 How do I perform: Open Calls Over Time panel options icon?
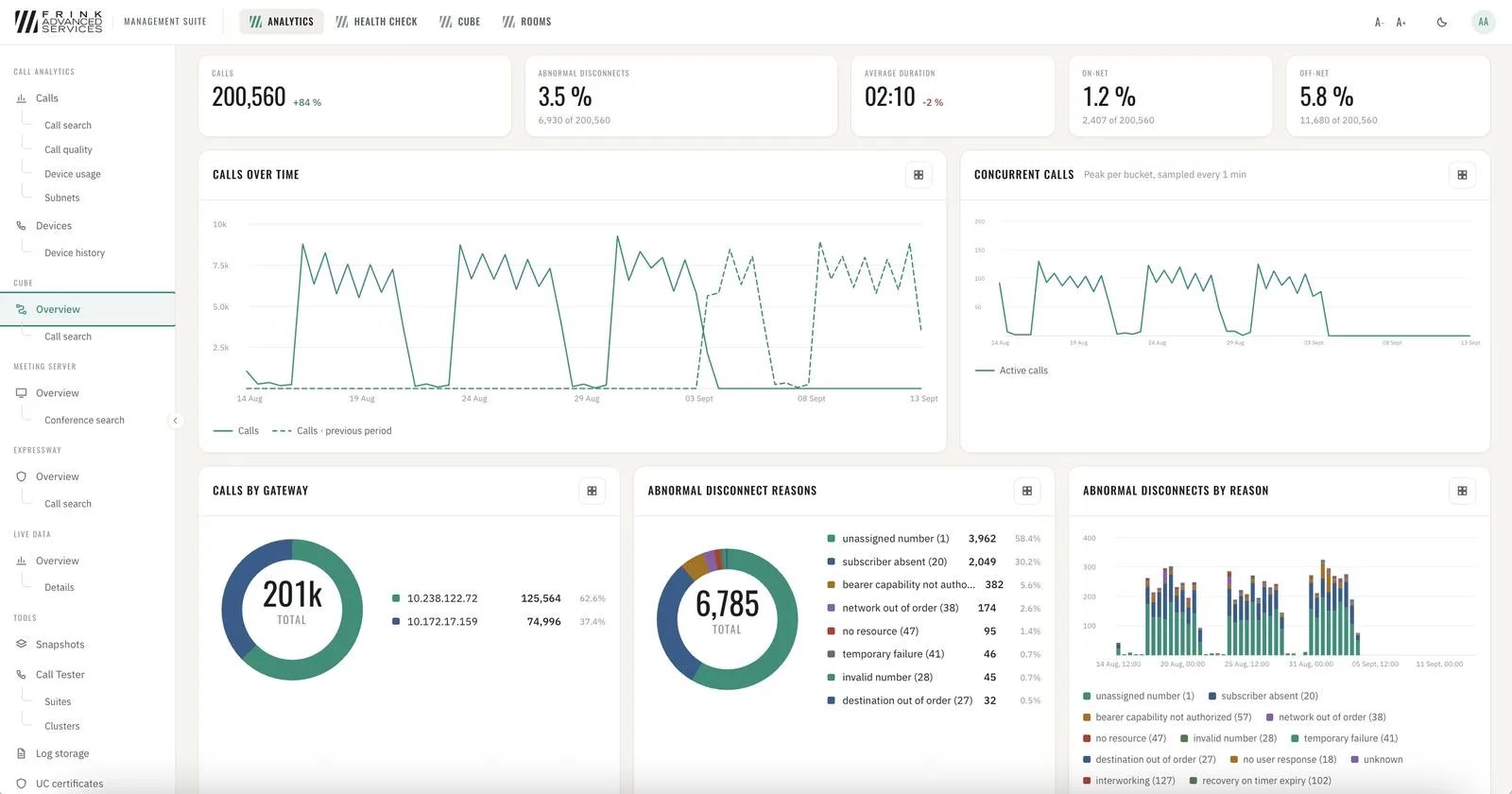point(919,175)
